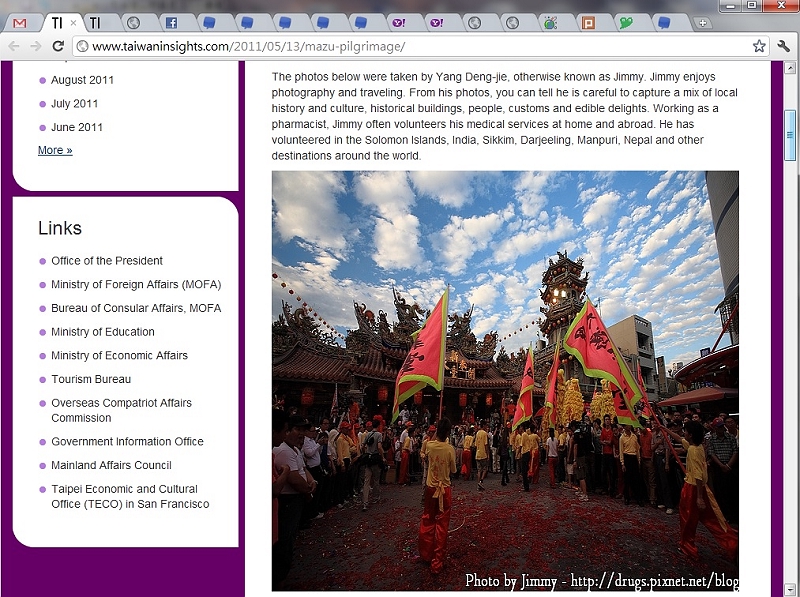Go forward to next page
Viewport: 800px width, 597px height.
pos(36,46)
